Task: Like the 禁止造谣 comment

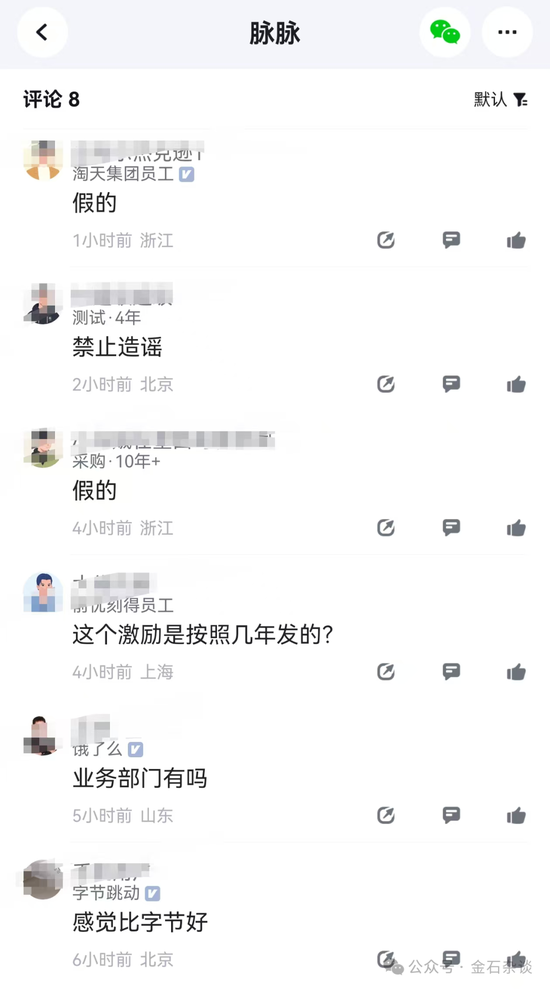Action: (x=516, y=384)
